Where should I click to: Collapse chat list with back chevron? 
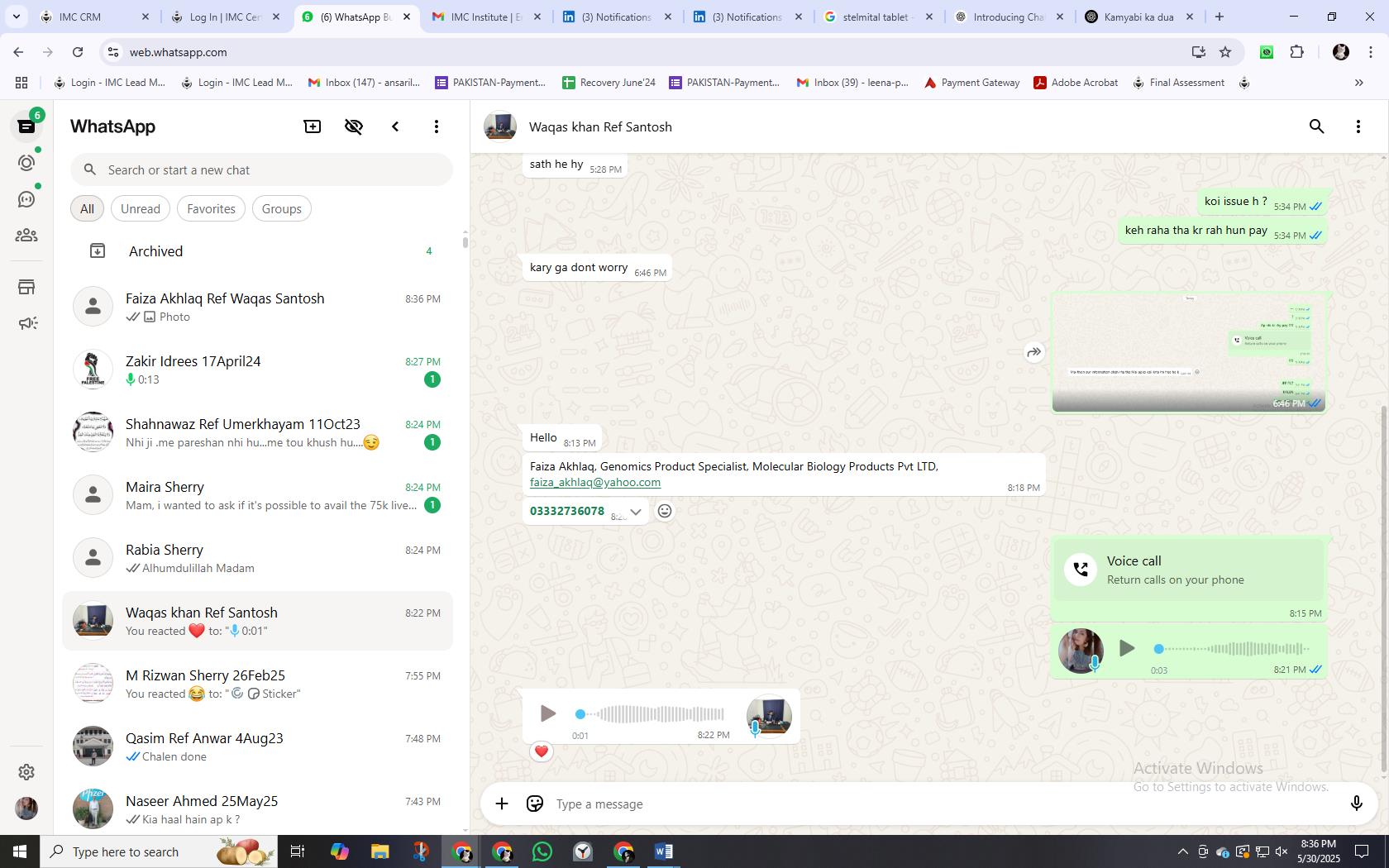click(x=395, y=126)
